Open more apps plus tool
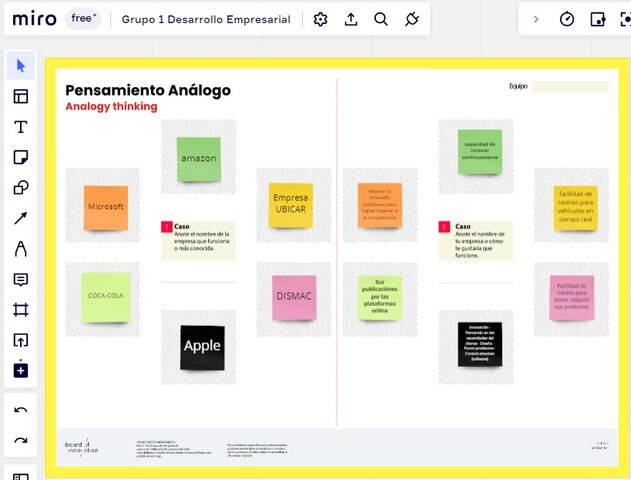The image size is (631, 480). pyautogui.click(x=21, y=370)
